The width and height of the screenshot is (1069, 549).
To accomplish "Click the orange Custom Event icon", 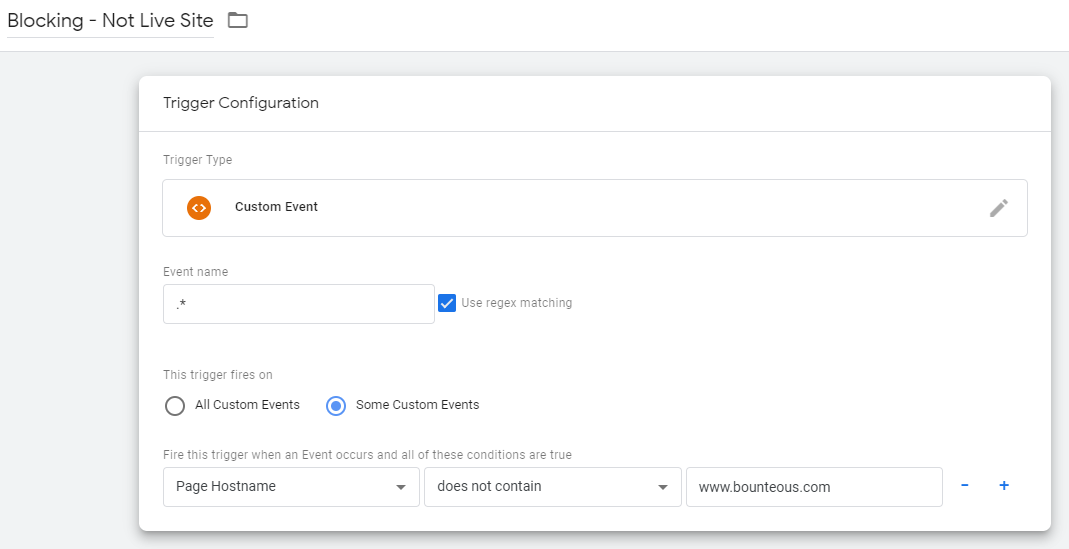I will click(199, 208).
